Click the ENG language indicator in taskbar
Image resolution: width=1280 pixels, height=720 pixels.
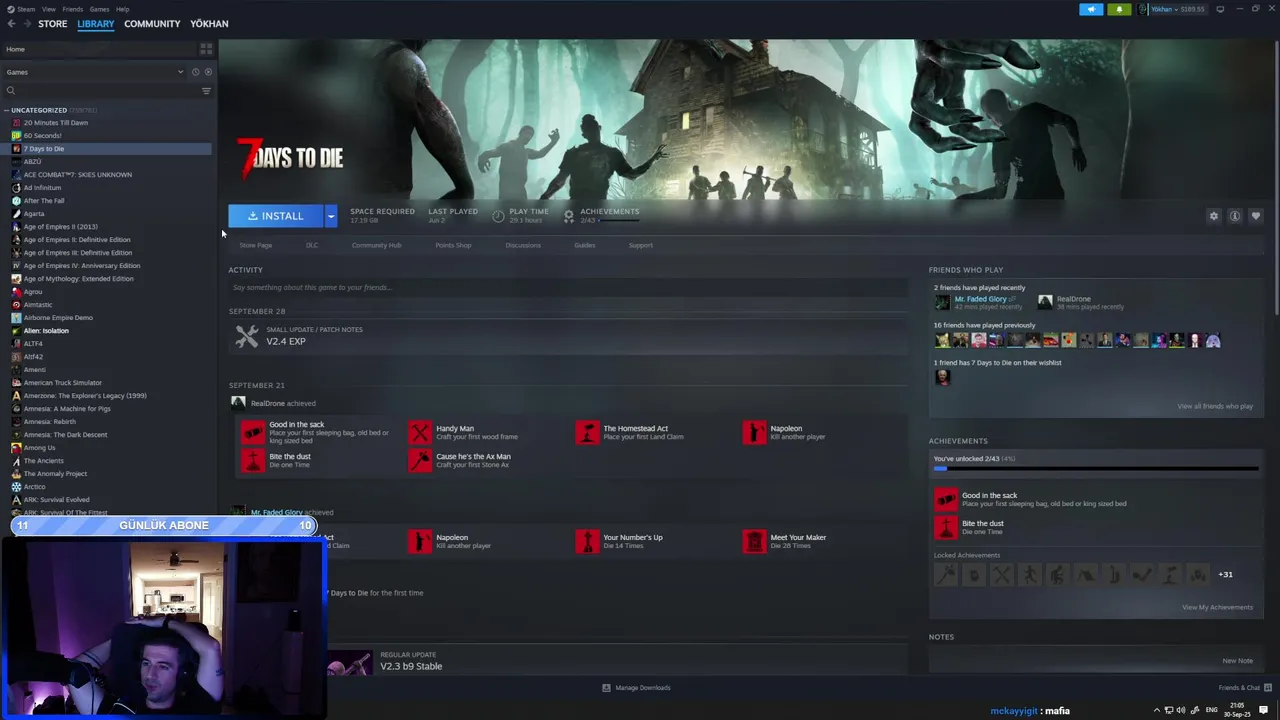tap(1211, 710)
